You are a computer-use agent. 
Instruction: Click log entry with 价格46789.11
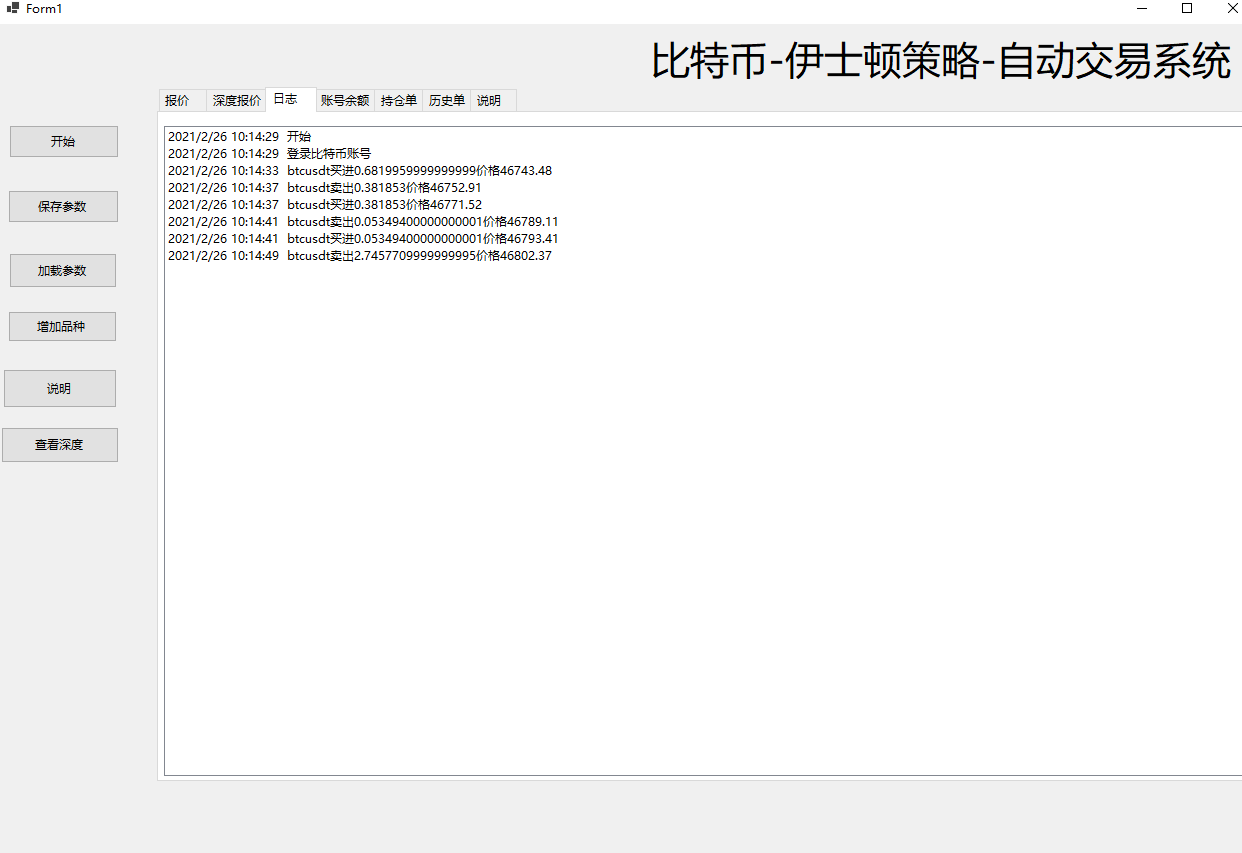tap(363, 222)
